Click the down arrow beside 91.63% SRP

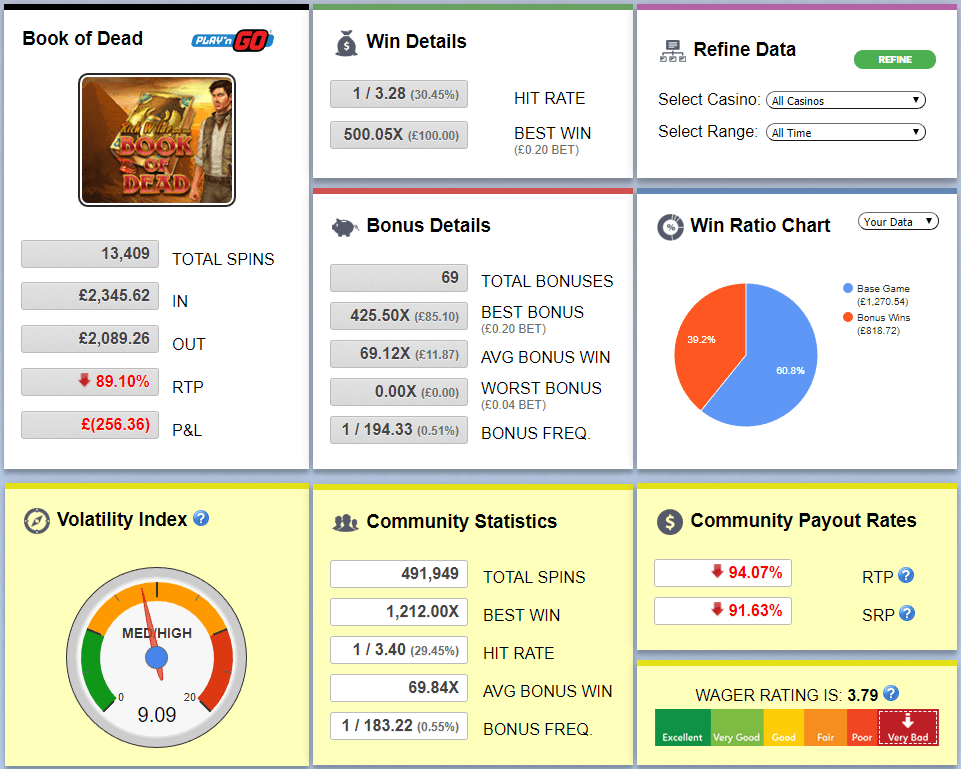(717, 609)
